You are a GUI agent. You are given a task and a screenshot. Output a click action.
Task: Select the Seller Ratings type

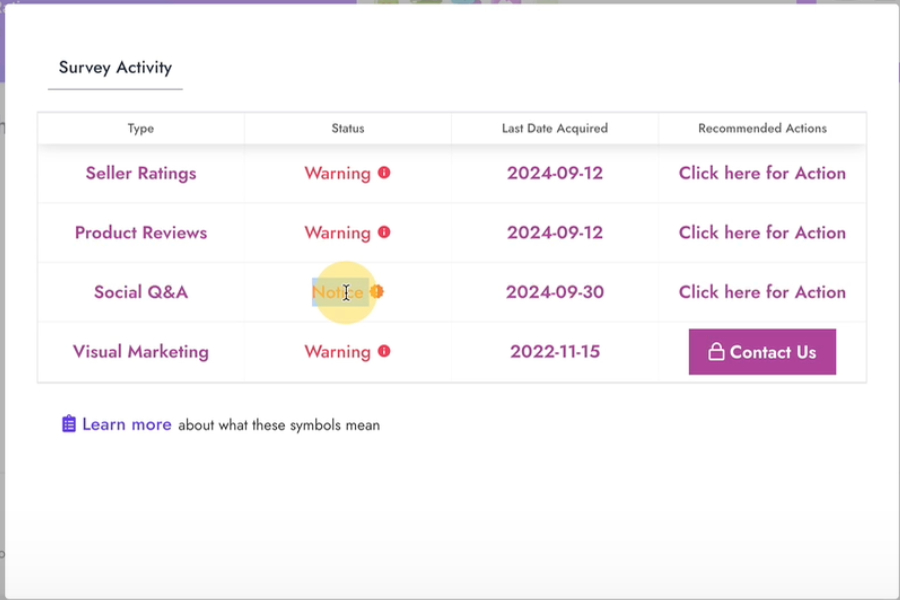(141, 173)
